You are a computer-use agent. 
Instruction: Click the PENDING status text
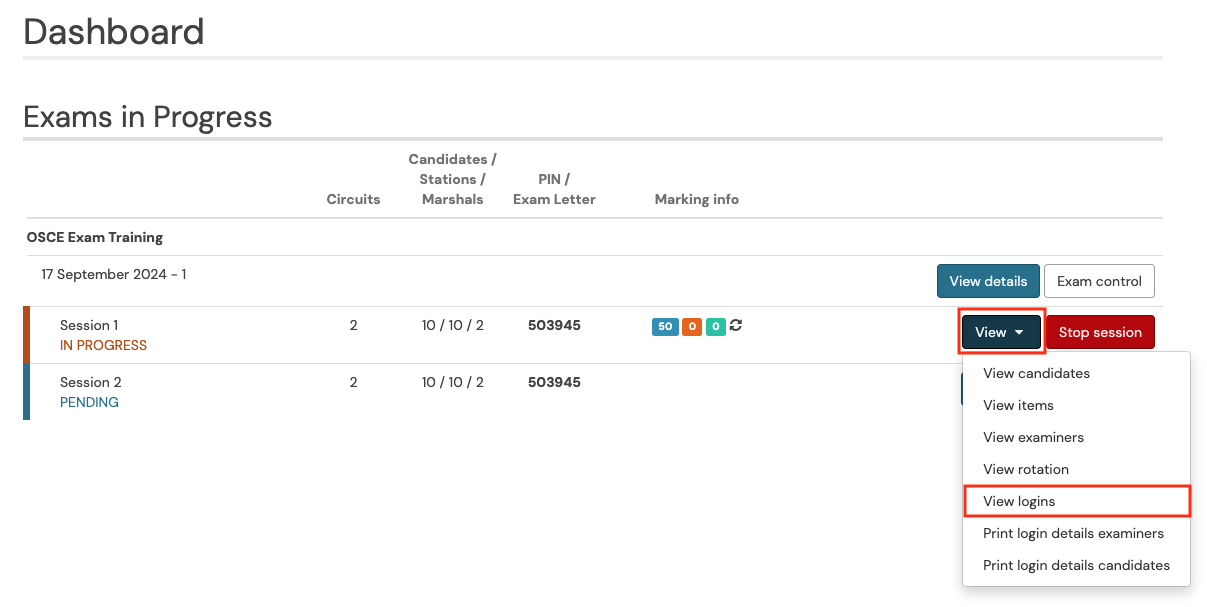pyautogui.click(x=89, y=402)
